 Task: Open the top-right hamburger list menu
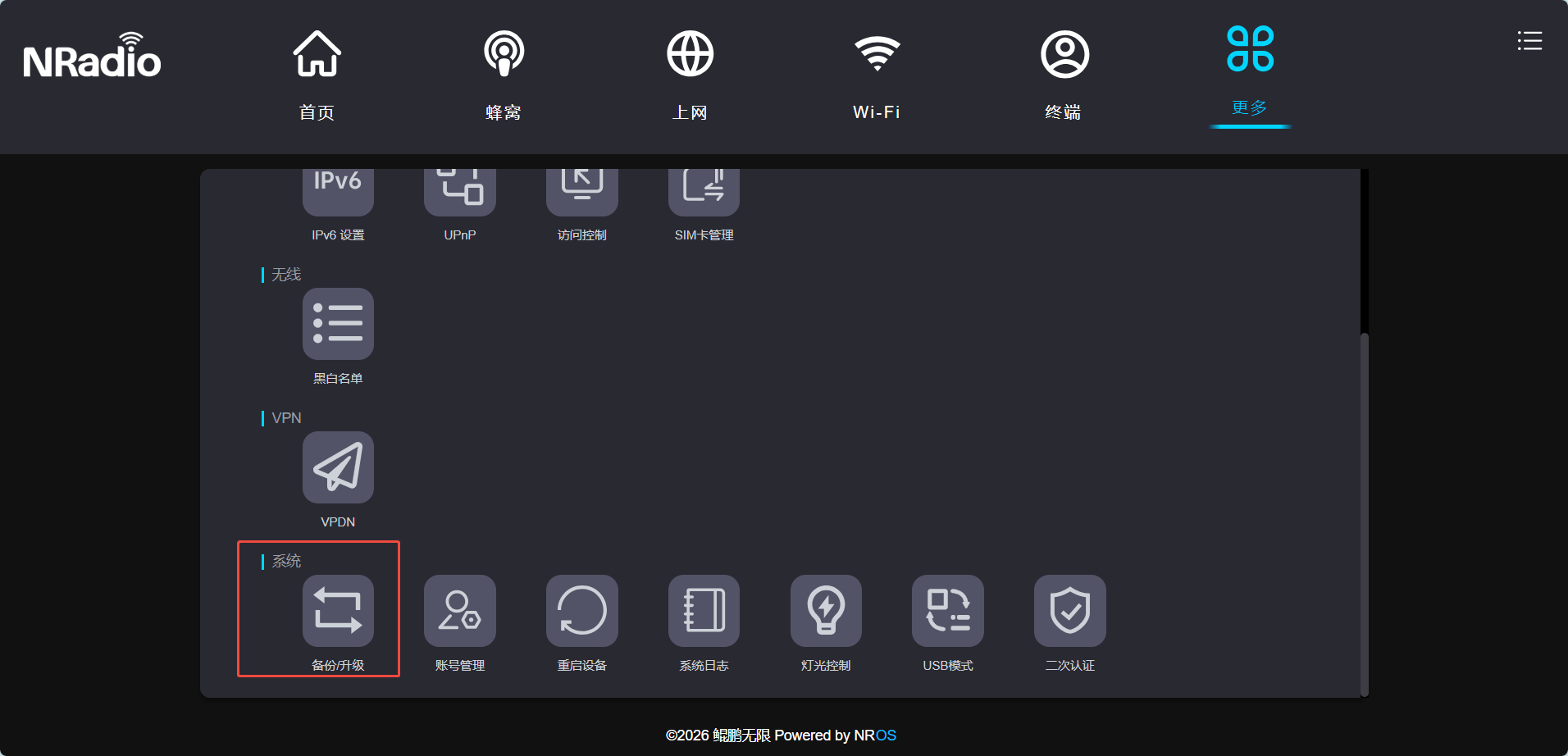[x=1529, y=41]
